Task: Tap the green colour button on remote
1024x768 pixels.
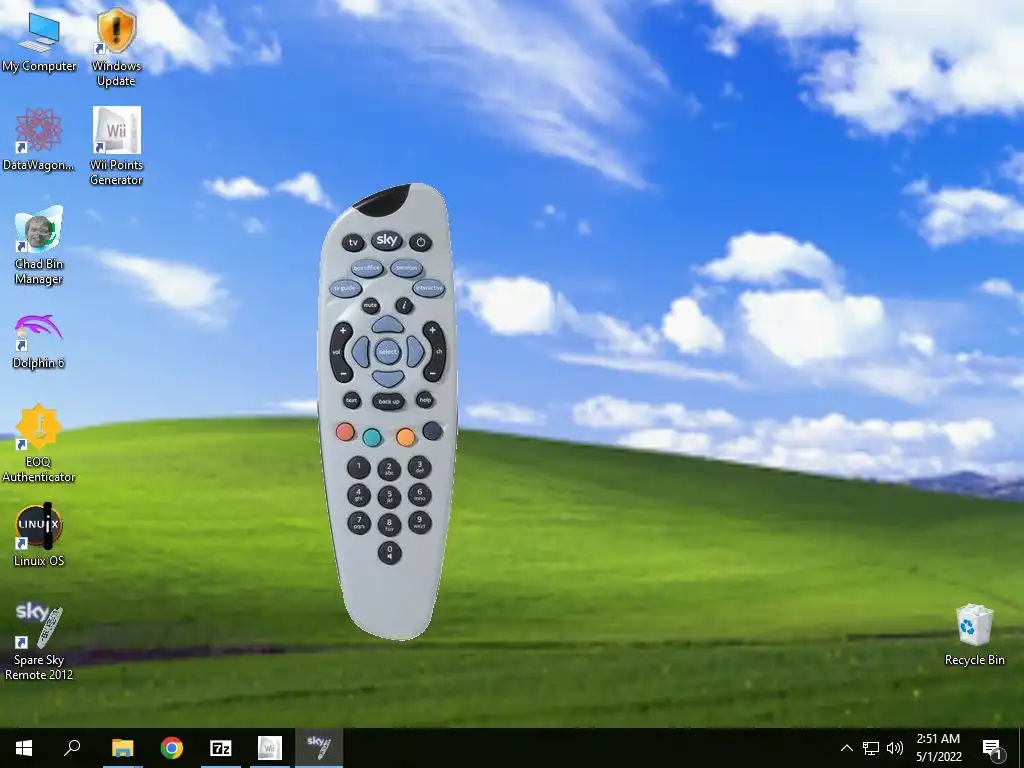Action: 372,438
